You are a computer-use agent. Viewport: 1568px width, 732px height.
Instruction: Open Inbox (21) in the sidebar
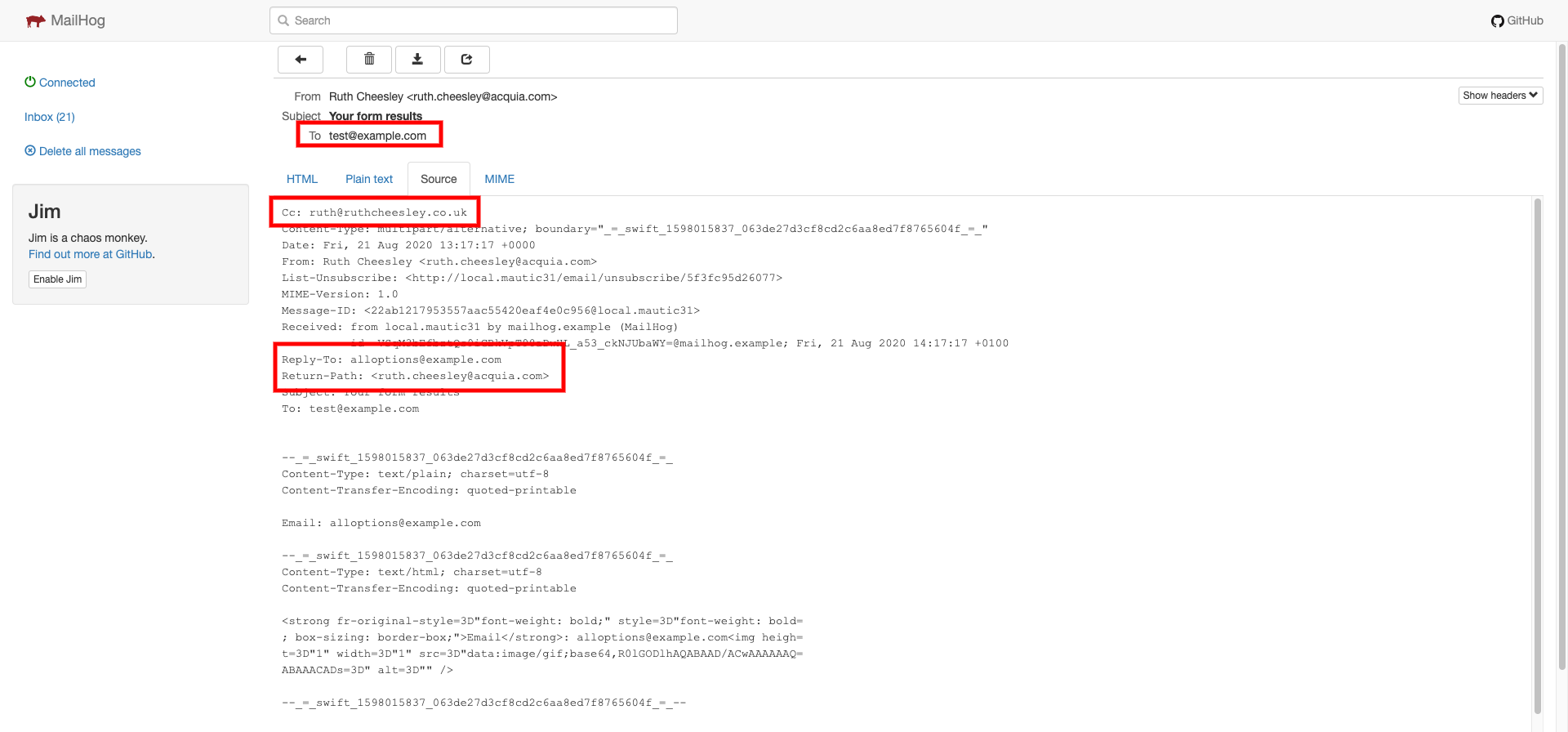[x=50, y=117]
